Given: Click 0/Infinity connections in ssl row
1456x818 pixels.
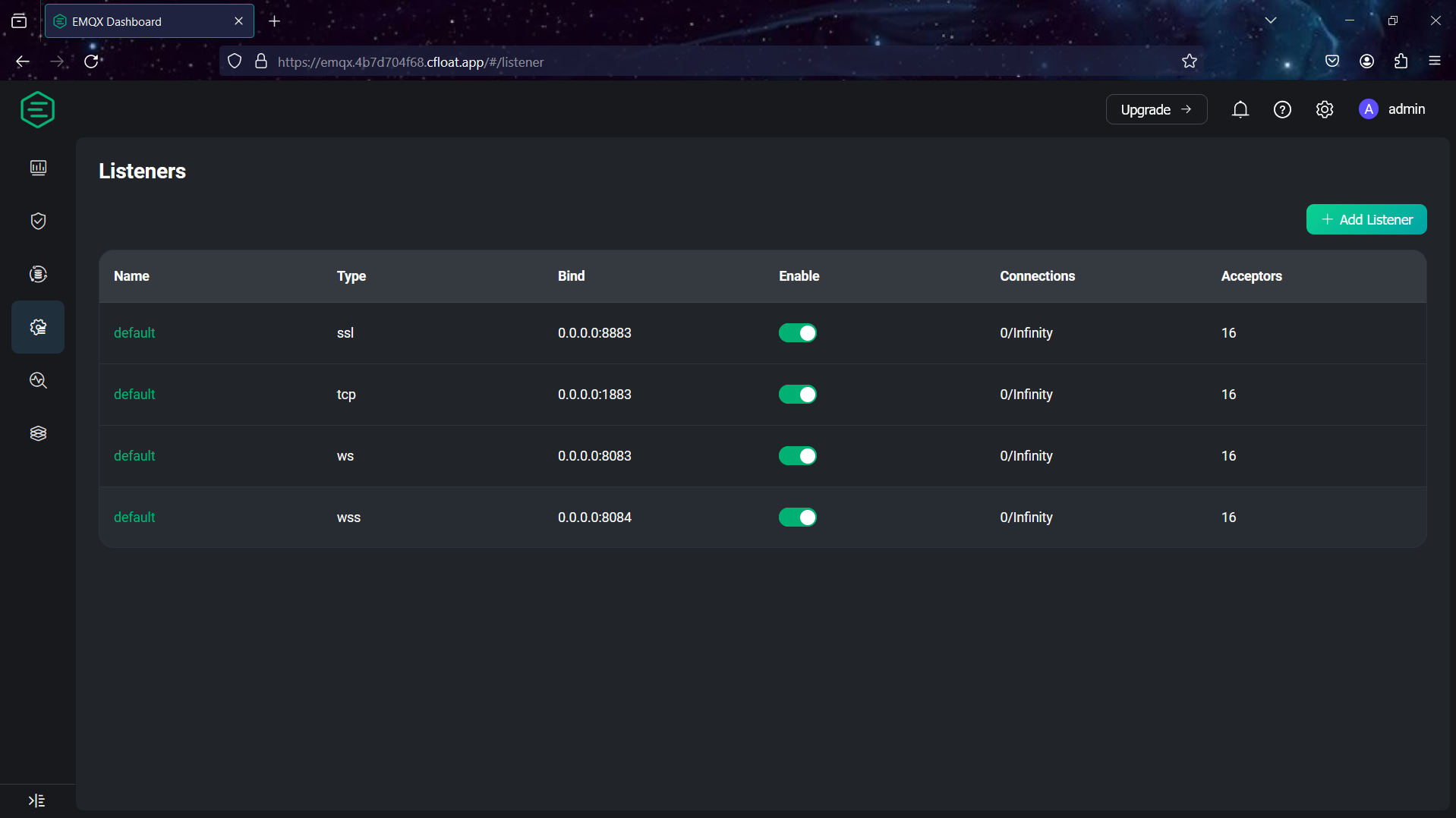Looking at the screenshot, I should (1026, 333).
